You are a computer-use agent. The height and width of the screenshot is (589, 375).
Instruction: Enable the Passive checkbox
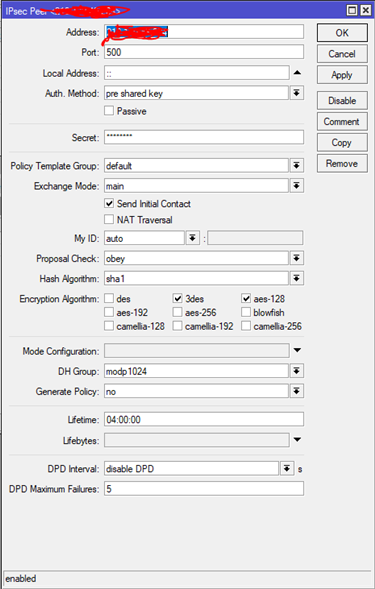point(109,110)
